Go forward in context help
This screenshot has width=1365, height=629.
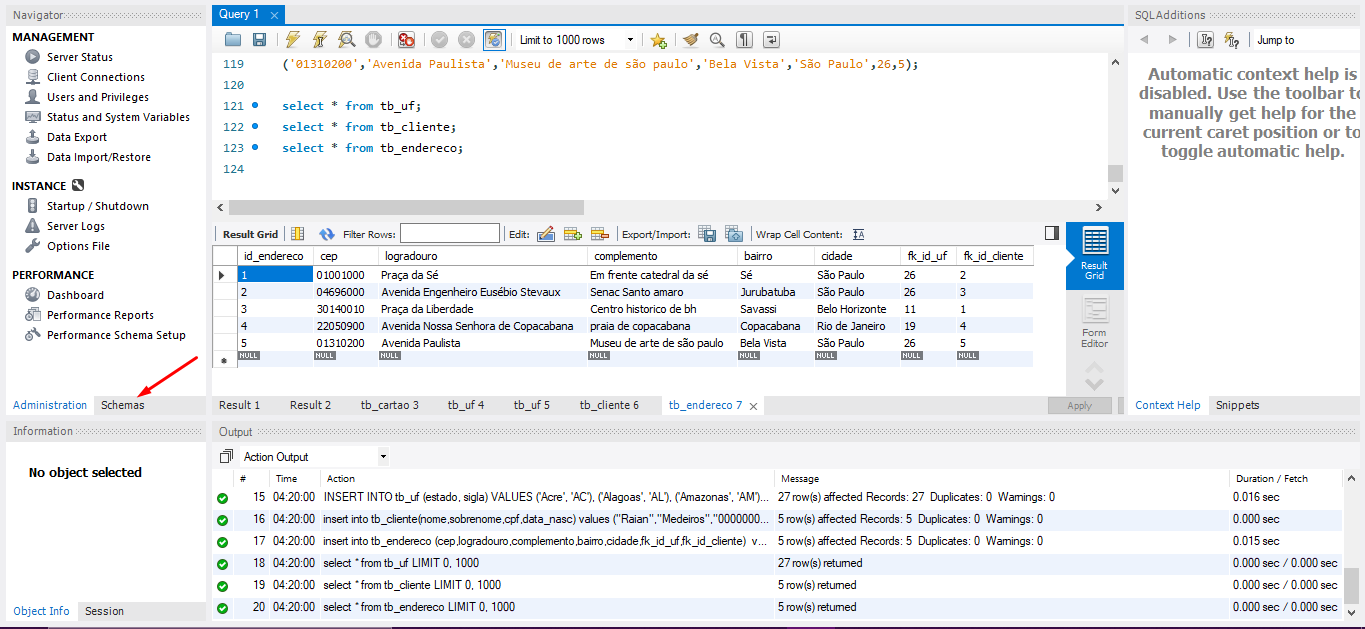(x=1172, y=40)
